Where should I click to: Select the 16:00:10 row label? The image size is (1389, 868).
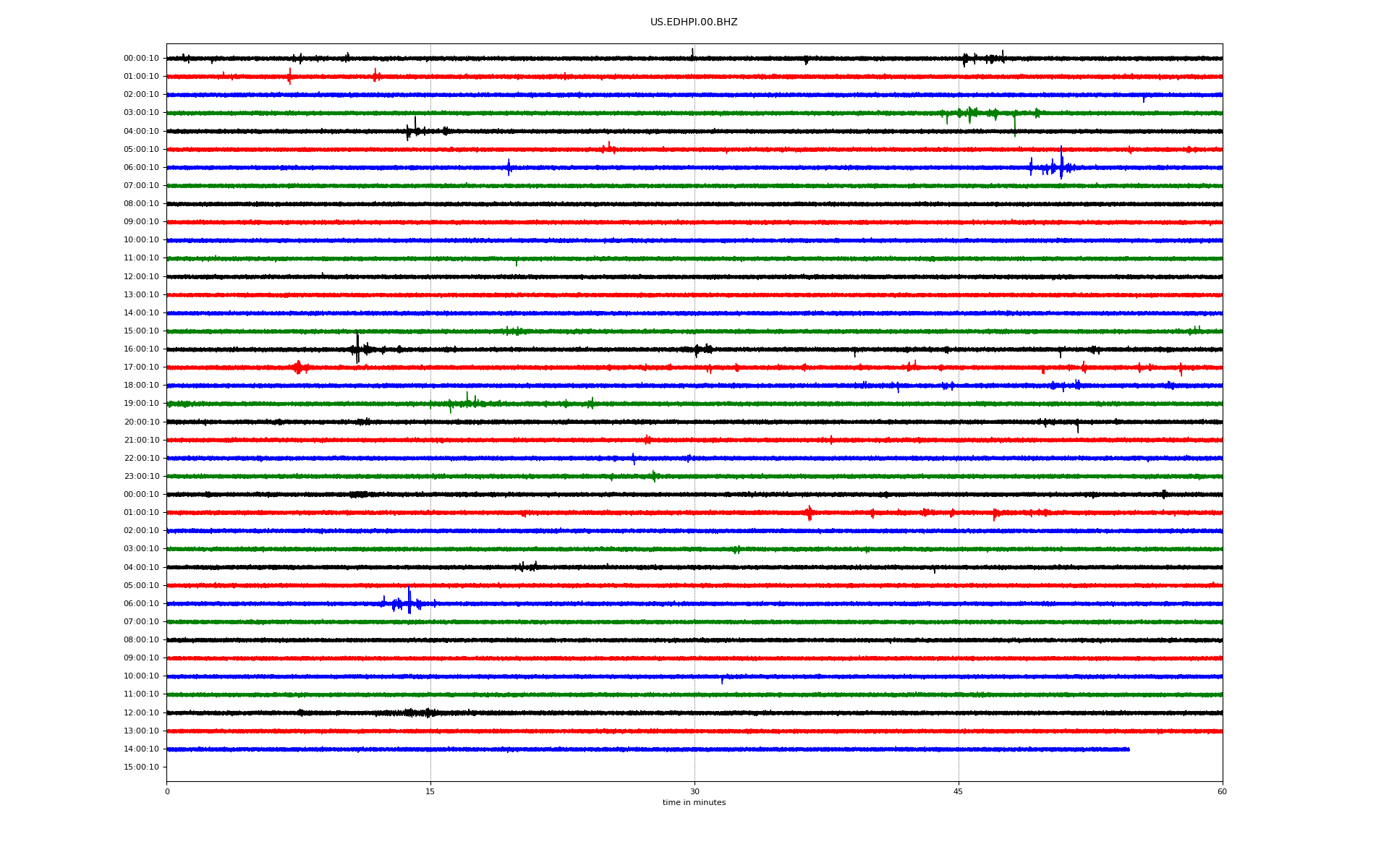tap(141, 349)
